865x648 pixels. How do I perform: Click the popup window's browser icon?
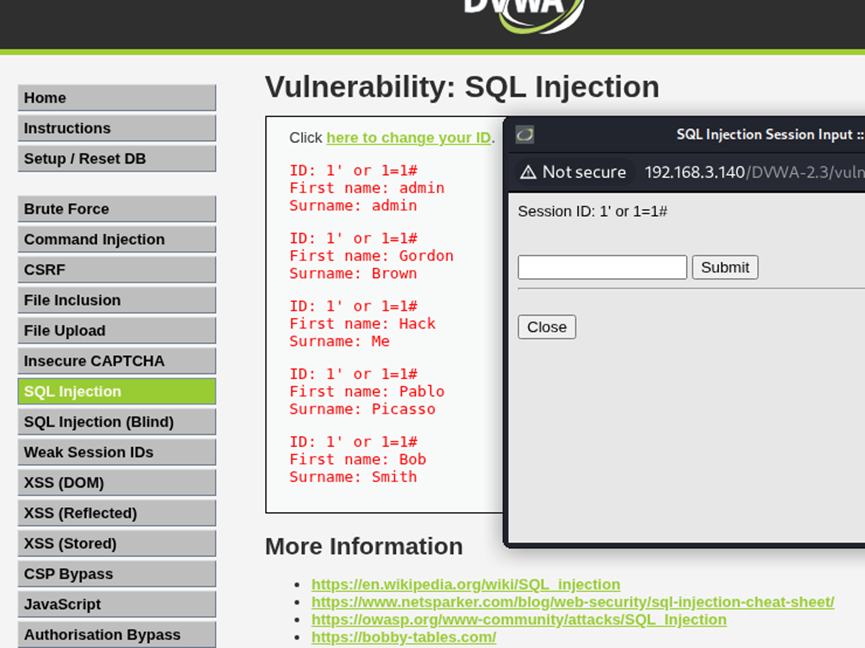click(525, 135)
